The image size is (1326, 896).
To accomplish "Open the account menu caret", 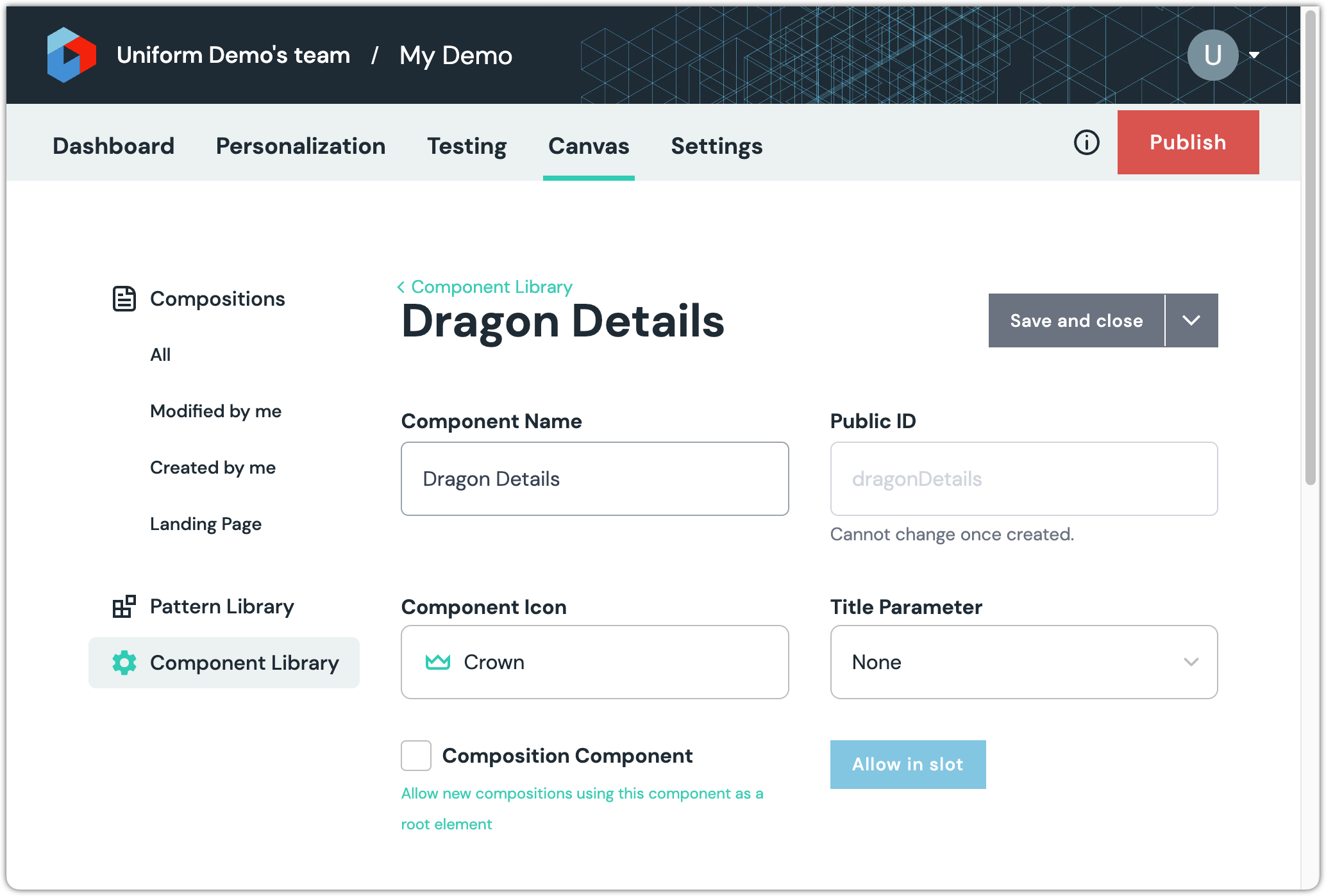I will click(1254, 55).
